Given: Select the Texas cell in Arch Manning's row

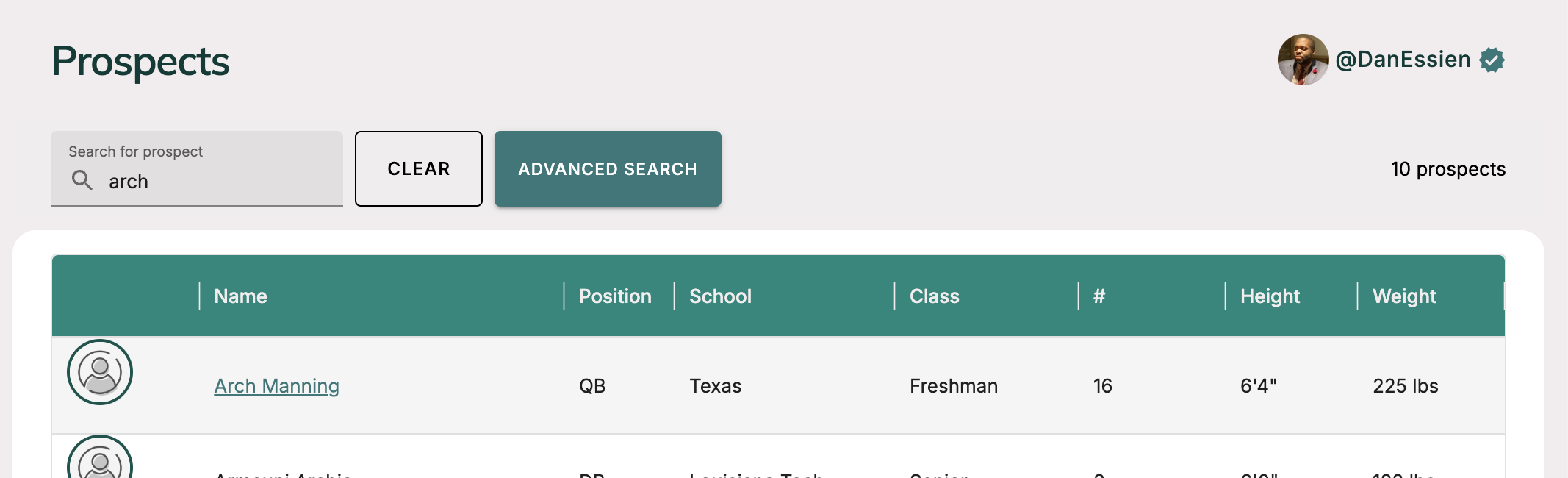Looking at the screenshot, I should pos(715,386).
